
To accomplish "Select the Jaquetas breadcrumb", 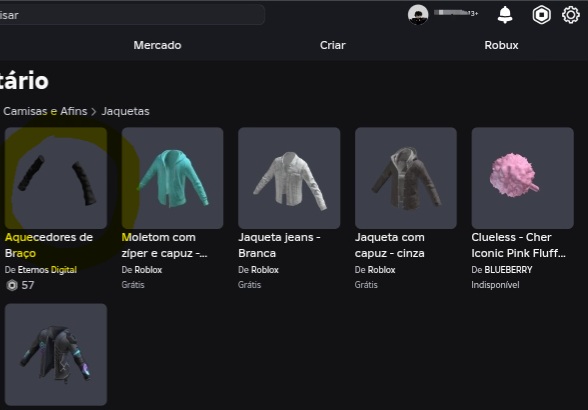I will click(126, 111).
